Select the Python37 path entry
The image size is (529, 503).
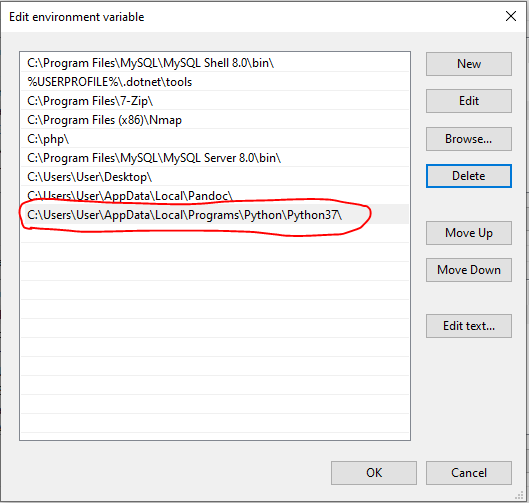(x=215, y=215)
